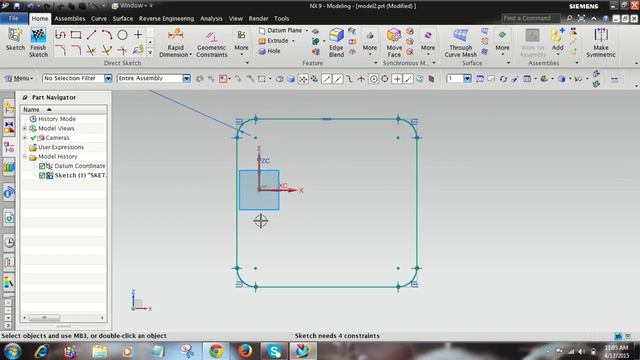Open No Selection Filter dropdown
This screenshot has height=360, width=640.
pyautogui.click(x=108, y=78)
